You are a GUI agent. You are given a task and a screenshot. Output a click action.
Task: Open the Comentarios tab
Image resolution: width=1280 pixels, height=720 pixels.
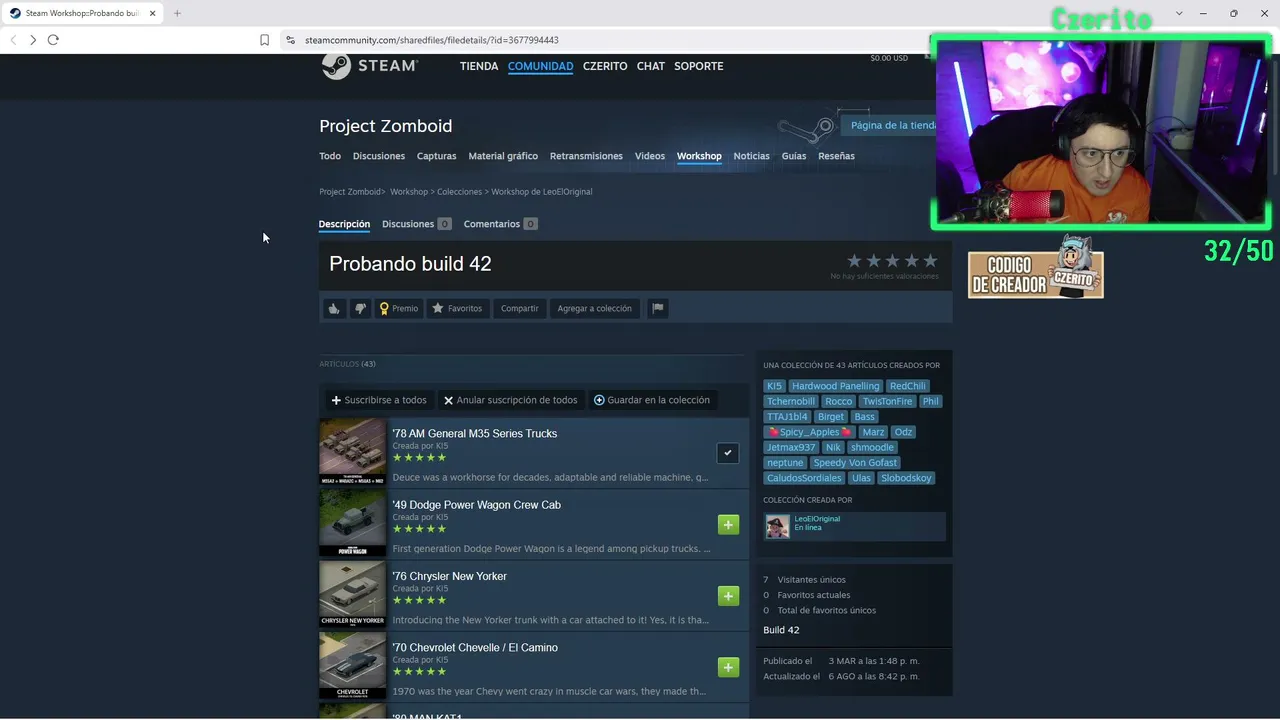click(500, 224)
